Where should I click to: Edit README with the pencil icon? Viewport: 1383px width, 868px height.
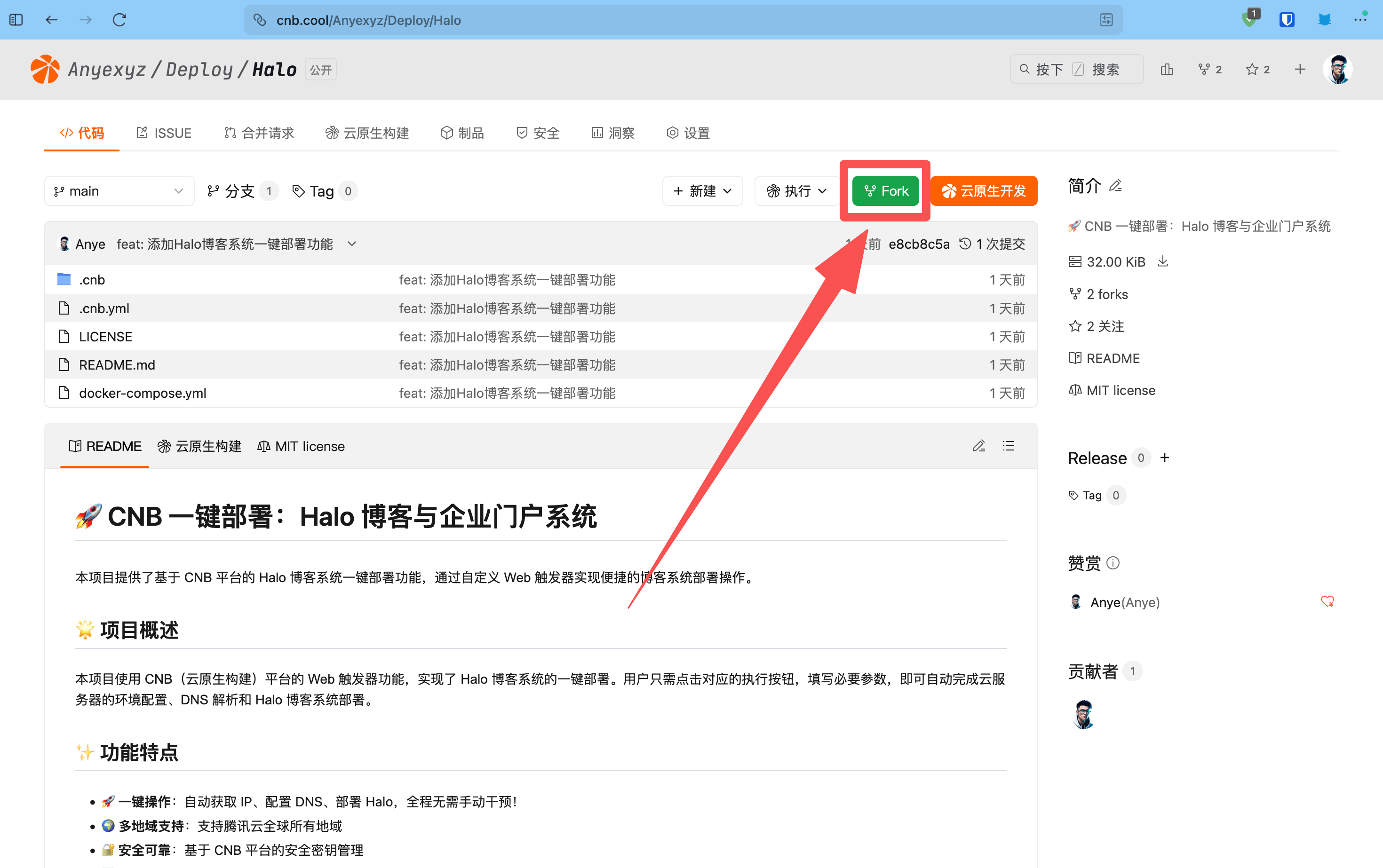(978, 446)
